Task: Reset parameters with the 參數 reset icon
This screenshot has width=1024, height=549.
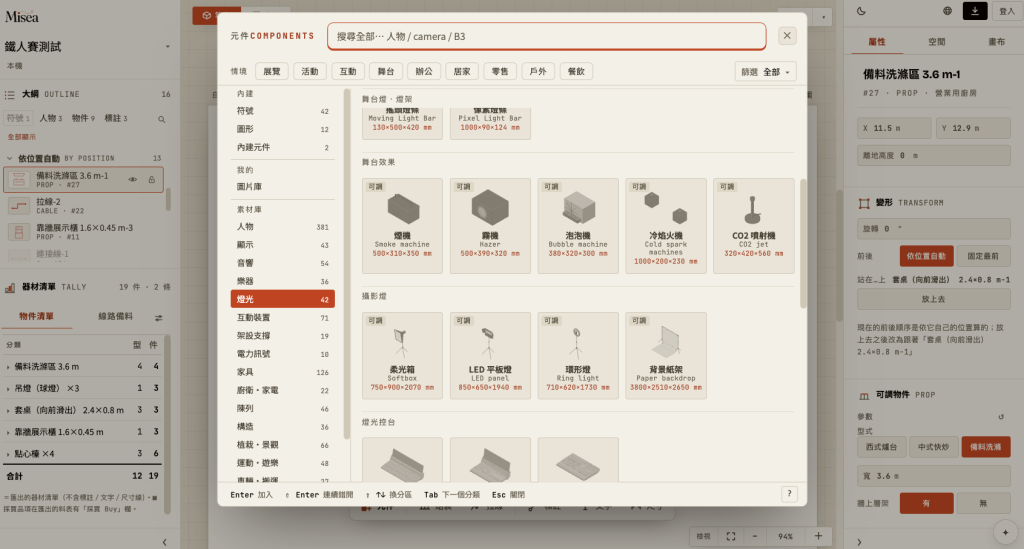Action: (x=1001, y=416)
